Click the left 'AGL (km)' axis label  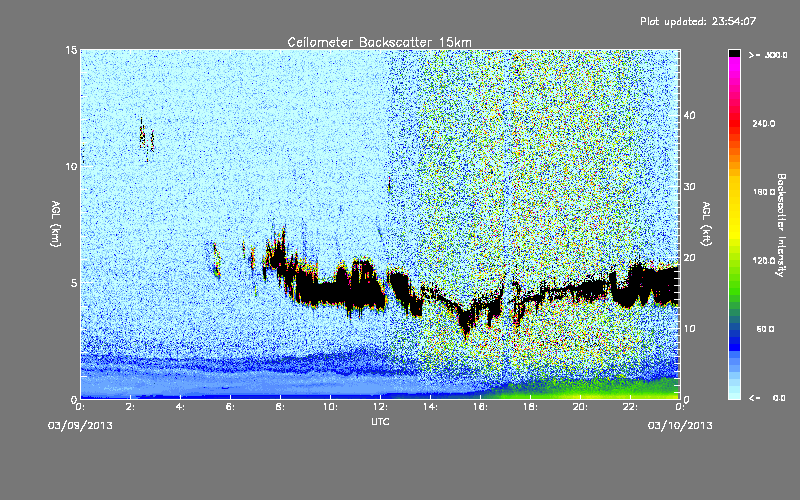pos(56,224)
